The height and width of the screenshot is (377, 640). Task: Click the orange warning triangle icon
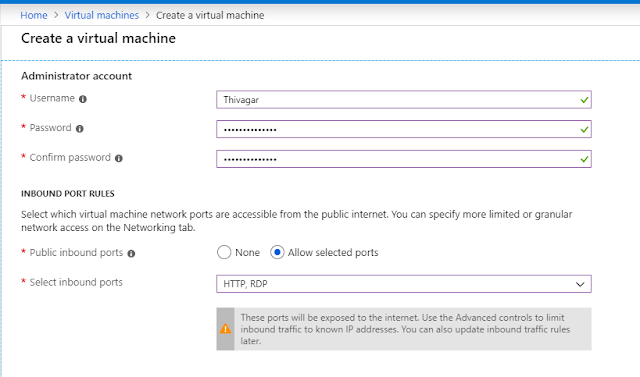pyautogui.click(x=225, y=329)
